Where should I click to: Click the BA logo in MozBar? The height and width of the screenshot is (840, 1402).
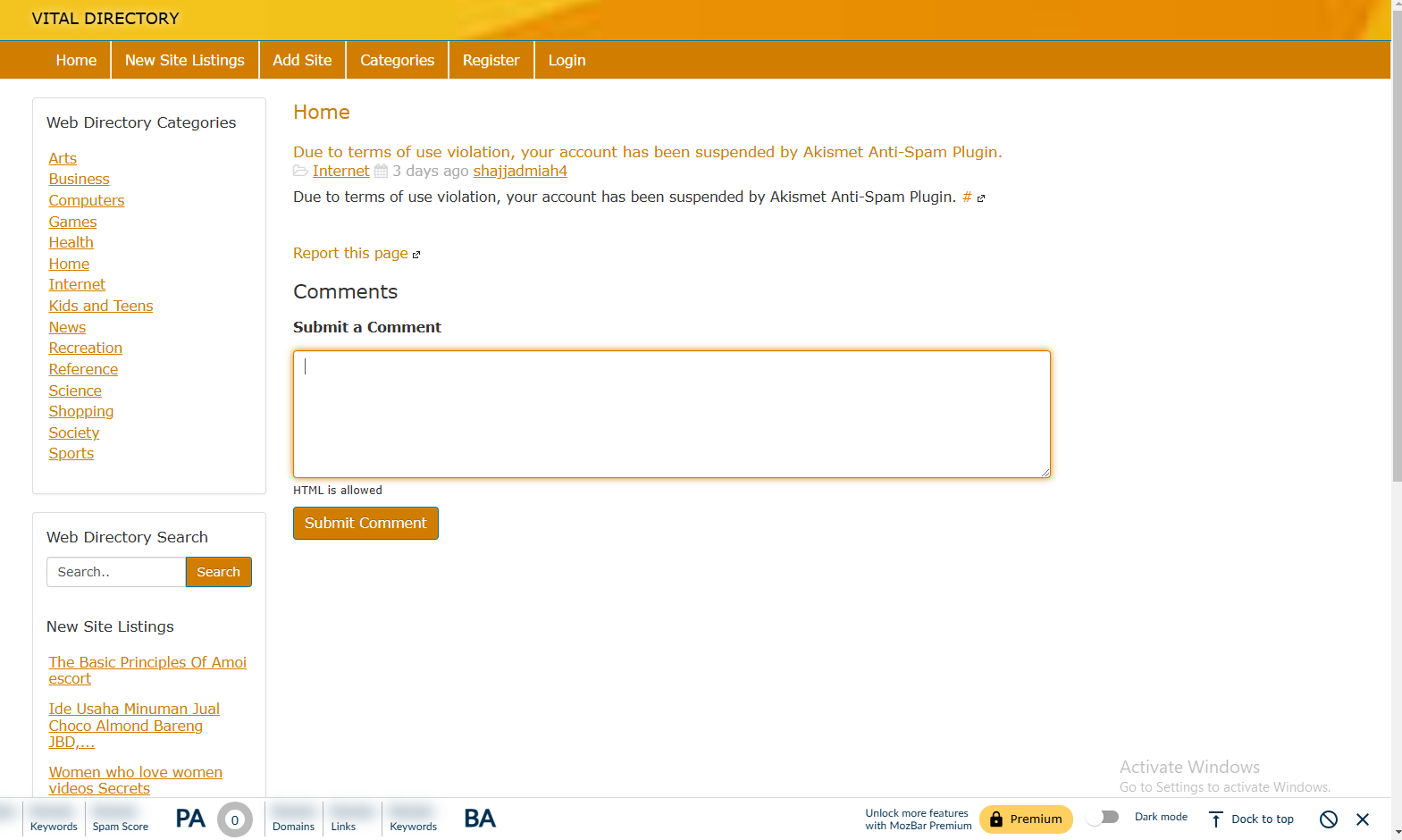point(480,819)
